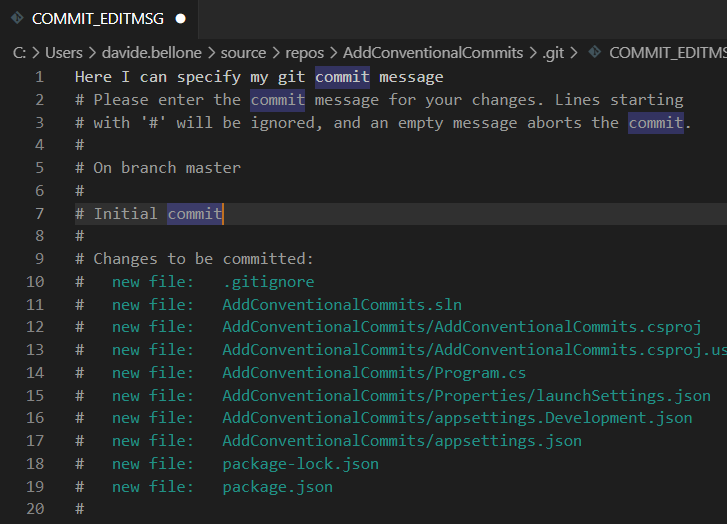Viewport: 727px width, 524px height.
Task: Click the git file icon in breadcrumb
Action: [x=594, y=52]
